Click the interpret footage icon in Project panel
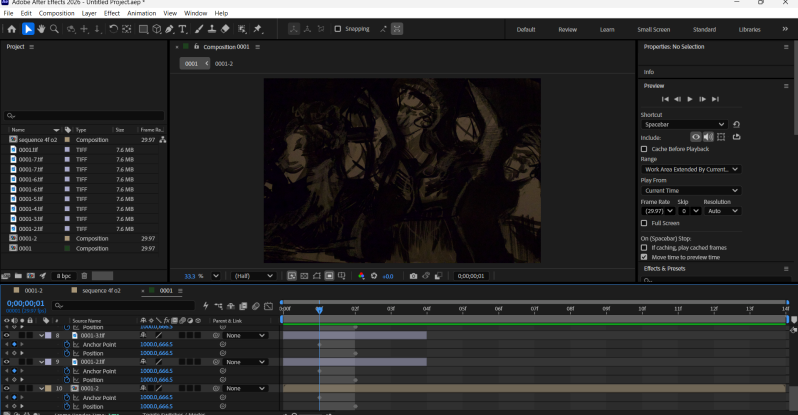The width and height of the screenshot is (798, 415). (6, 276)
